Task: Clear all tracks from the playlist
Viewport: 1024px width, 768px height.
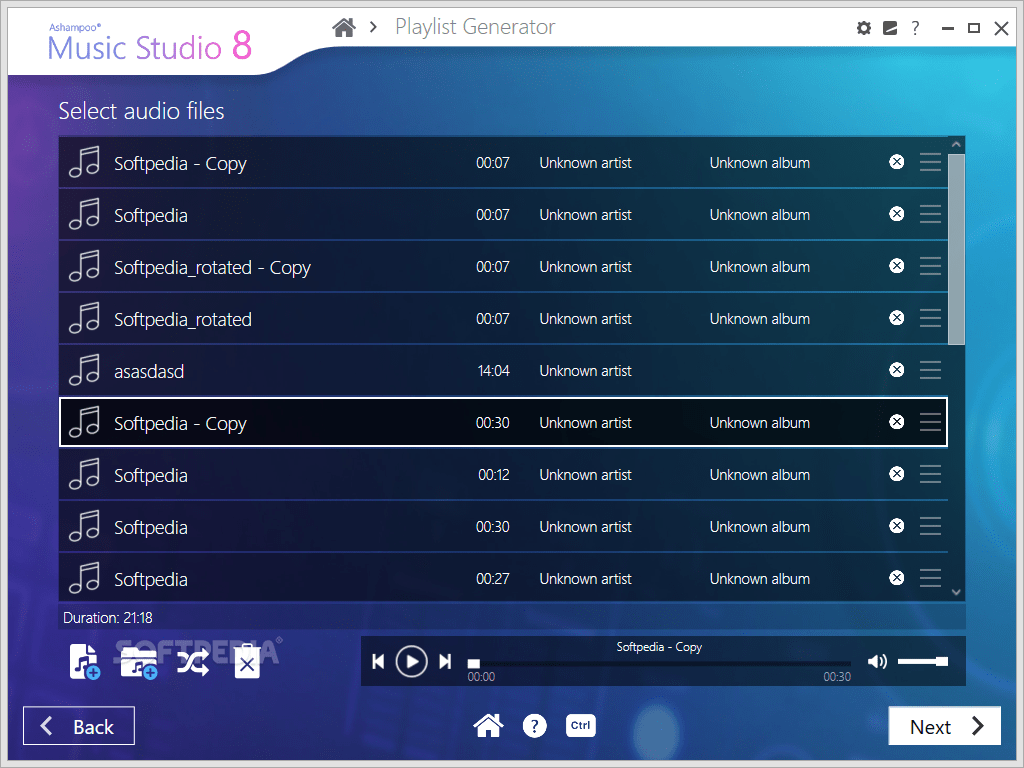Action: point(246,660)
